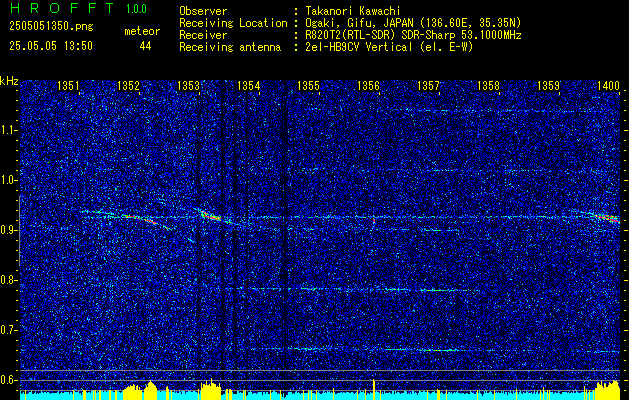Image resolution: width=629 pixels, height=400 pixels.
Task: Click the yellow intensity peak under 1400
Action: (x=607, y=390)
